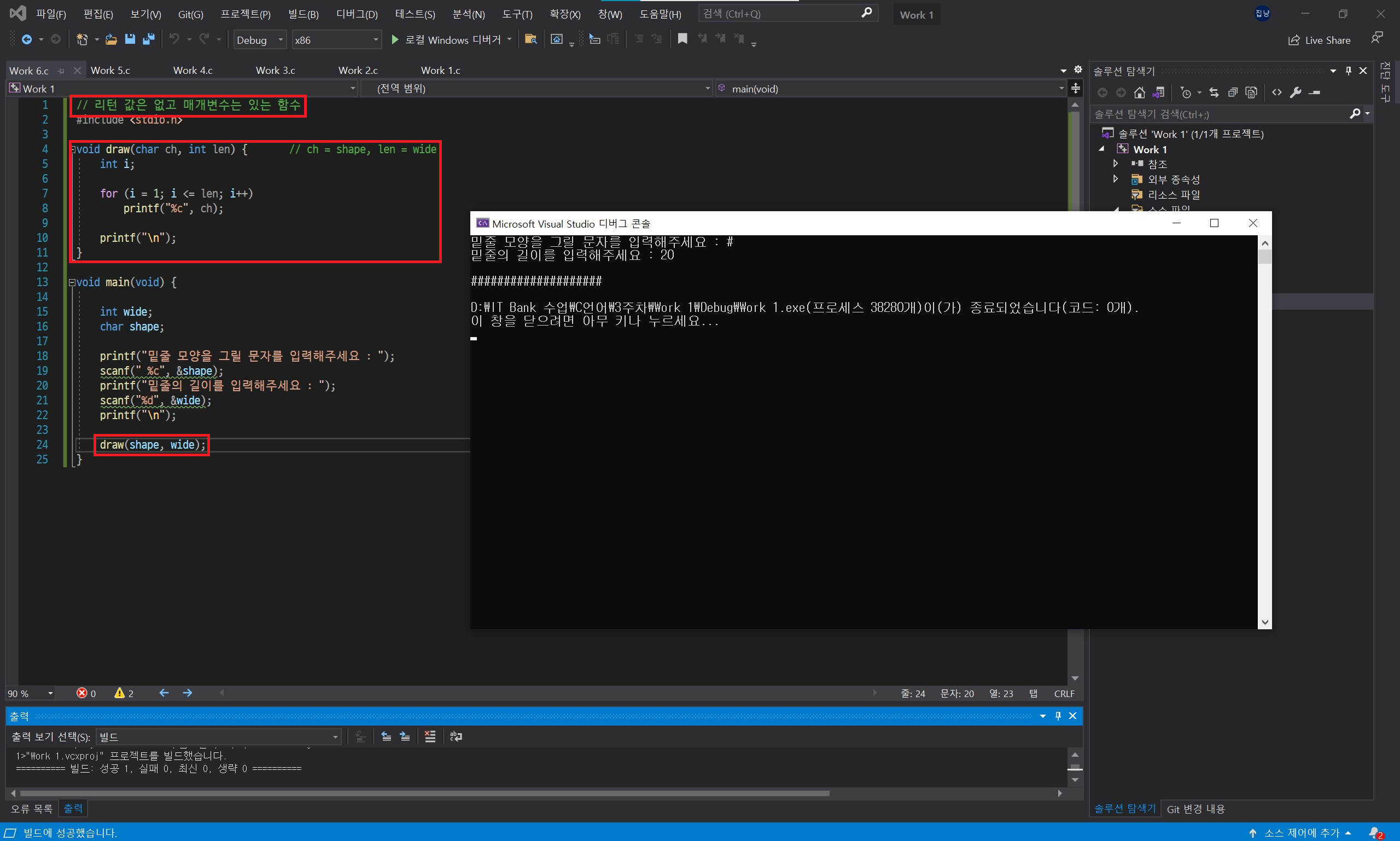Start 로컬 Windows 디버거 run button
The height and width of the screenshot is (841, 1400).
click(x=395, y=39)
